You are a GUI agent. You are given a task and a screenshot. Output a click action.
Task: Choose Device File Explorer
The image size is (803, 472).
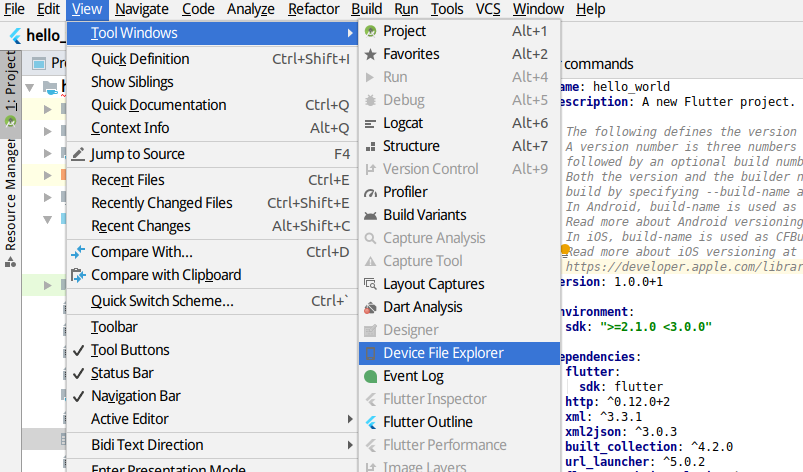pos(443,353)
